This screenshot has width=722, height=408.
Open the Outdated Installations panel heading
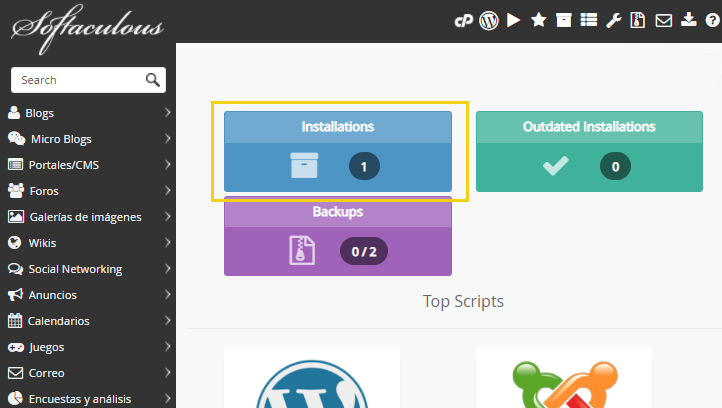click(589, 127)
